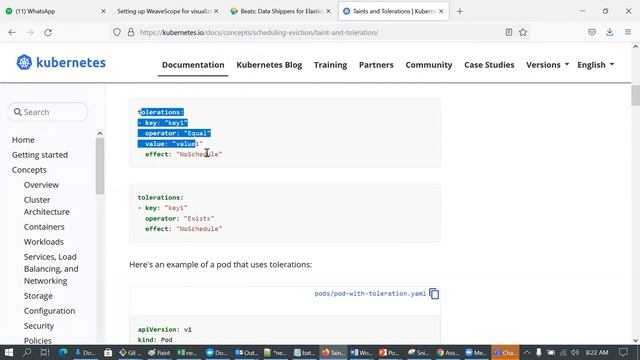Click the volume tray icon

(x=575, y=352)
